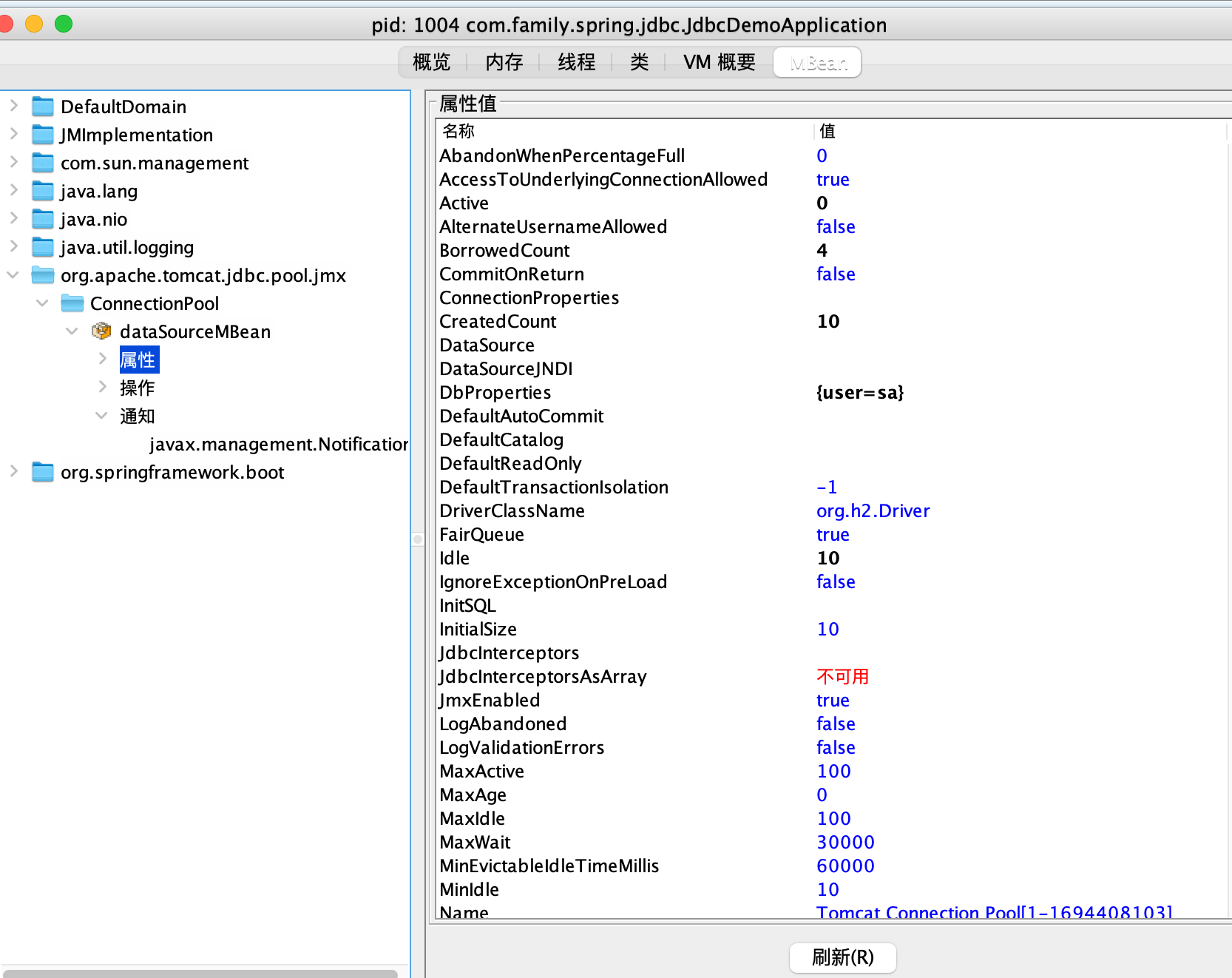
Task: Click the org.springframework.boot folder icon
Action: pyautogui.click(x=43, y=472)
